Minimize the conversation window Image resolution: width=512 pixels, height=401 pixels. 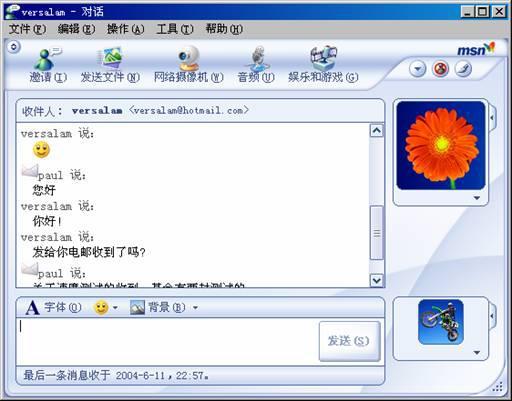click(x=467, y=12)
